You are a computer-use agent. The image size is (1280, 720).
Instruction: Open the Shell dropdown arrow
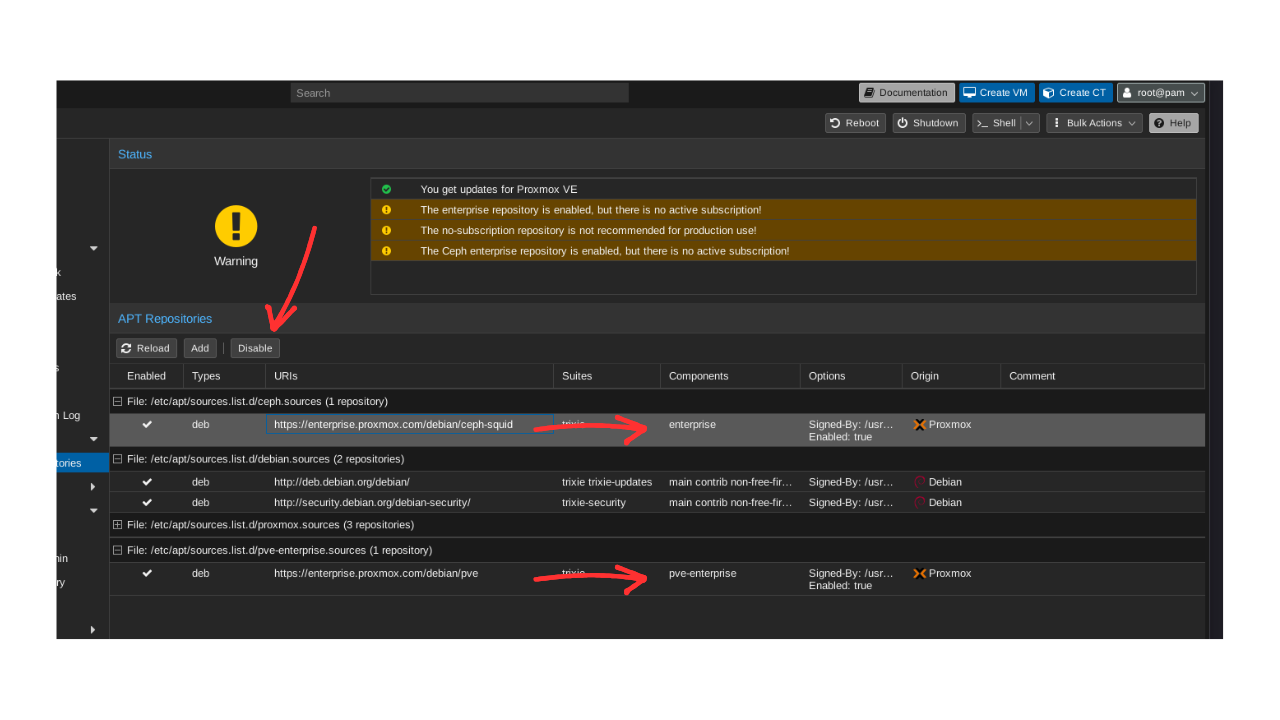[1030, 123]
